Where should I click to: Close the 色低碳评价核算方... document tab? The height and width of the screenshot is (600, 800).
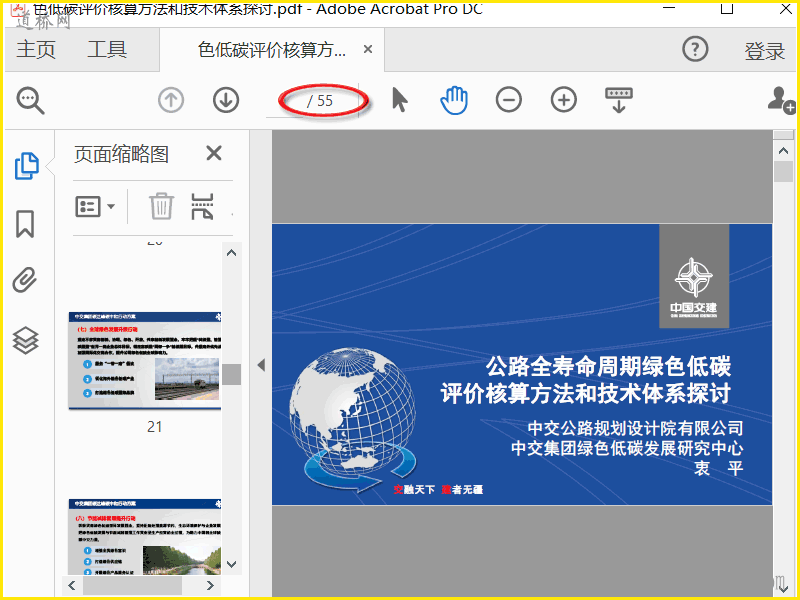368,49
